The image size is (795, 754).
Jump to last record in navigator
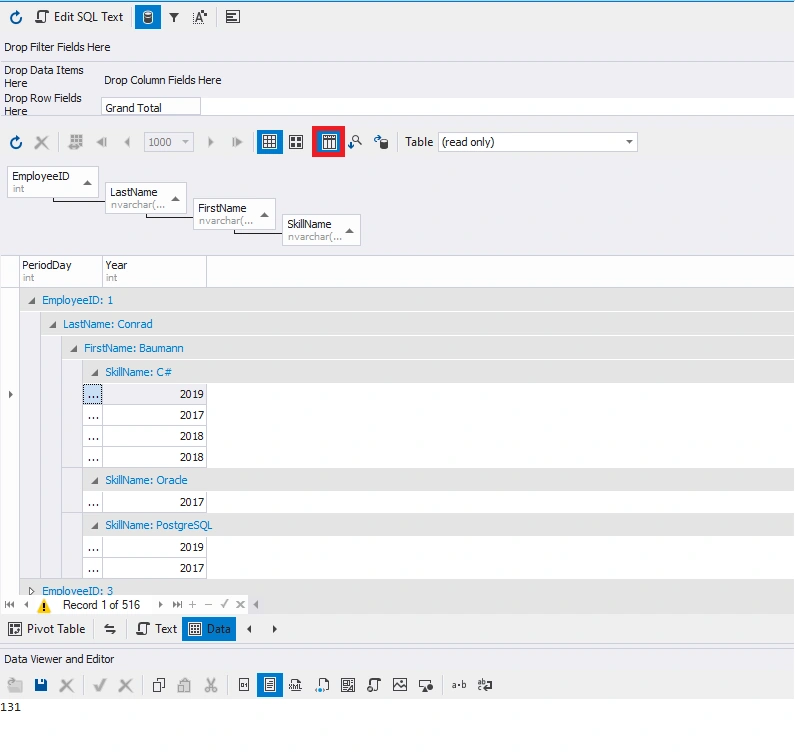(177, 604)
